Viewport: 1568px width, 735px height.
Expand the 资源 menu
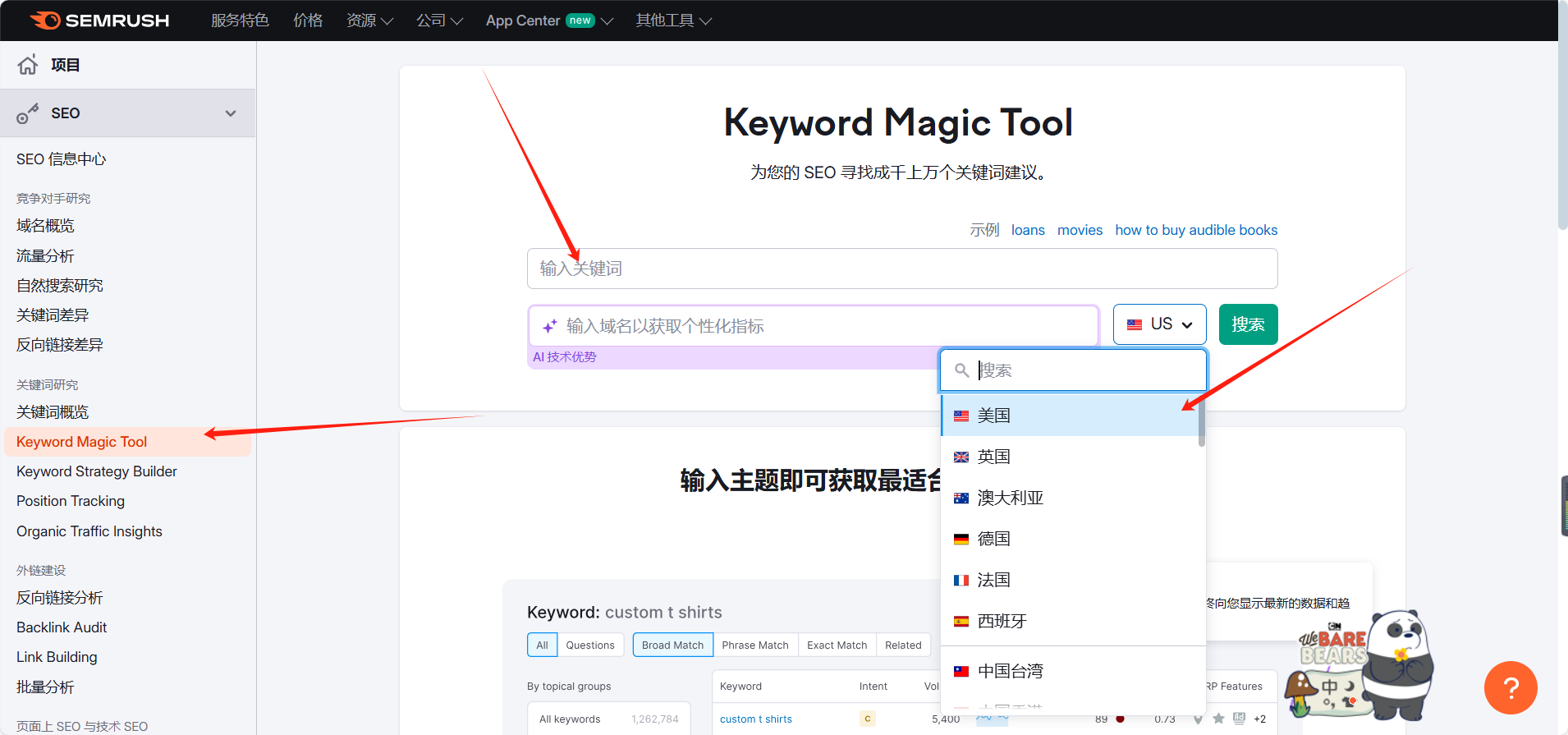tap(369, 21)
